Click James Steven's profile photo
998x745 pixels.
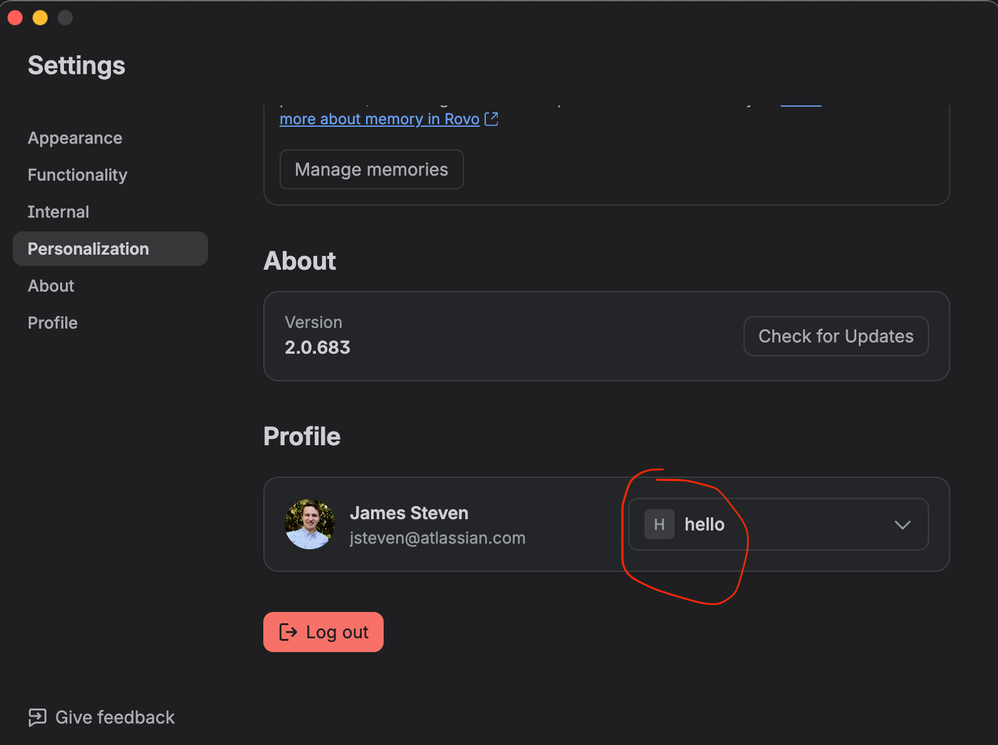pos(310,524)
